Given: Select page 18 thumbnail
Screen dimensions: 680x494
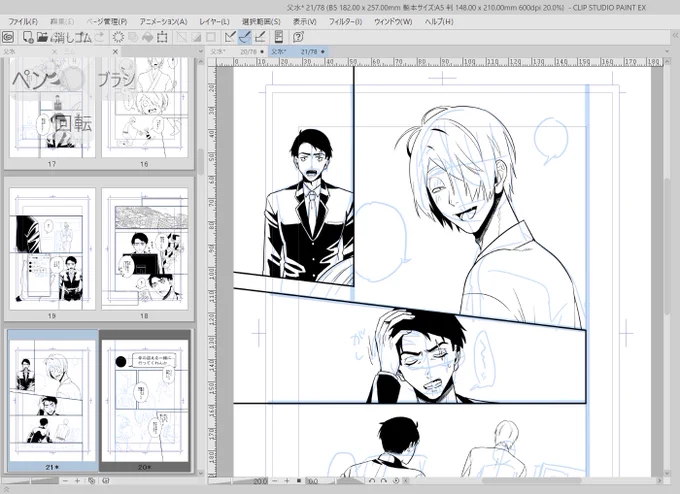Looking at the screenshot, I should [144, 249].
